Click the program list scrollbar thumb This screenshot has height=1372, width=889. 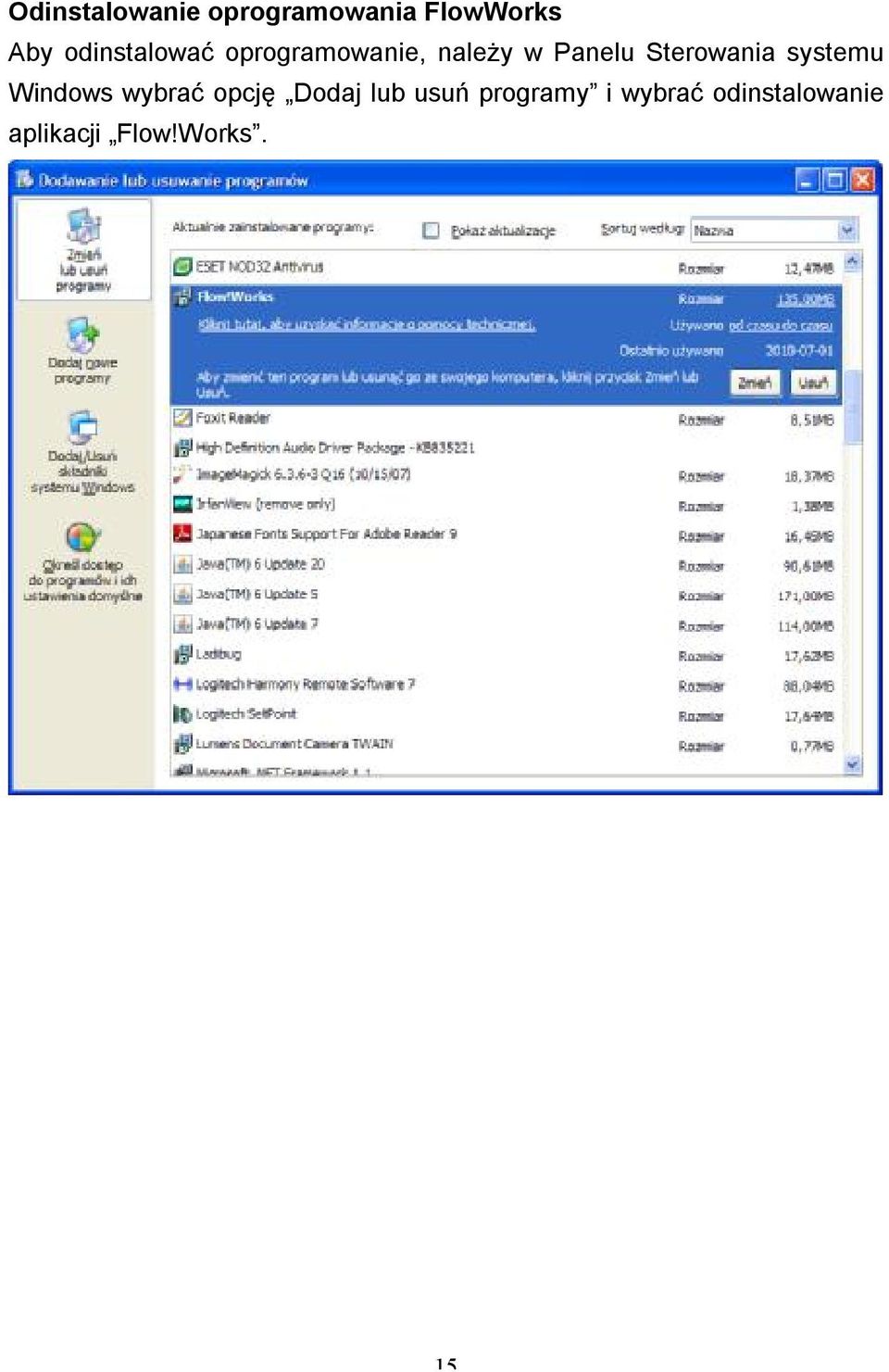[852, 406]
